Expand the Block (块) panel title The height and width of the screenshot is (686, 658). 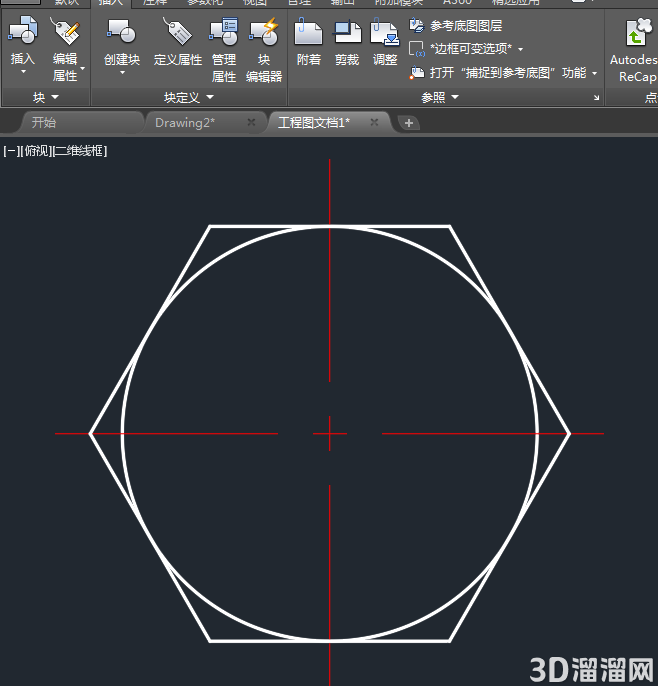(x=46, y=97)
